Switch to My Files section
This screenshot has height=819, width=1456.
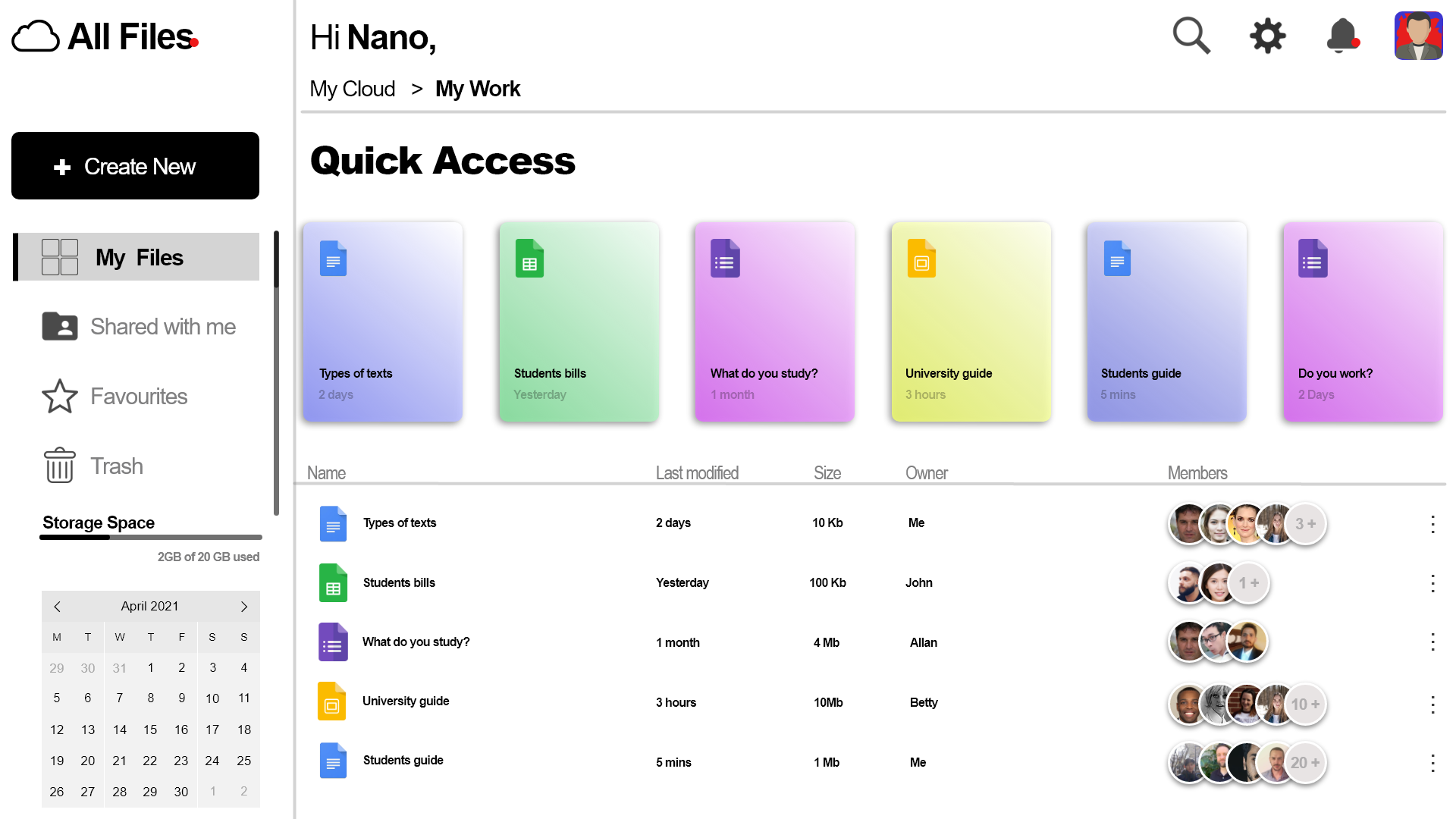[x=139, y=257]
